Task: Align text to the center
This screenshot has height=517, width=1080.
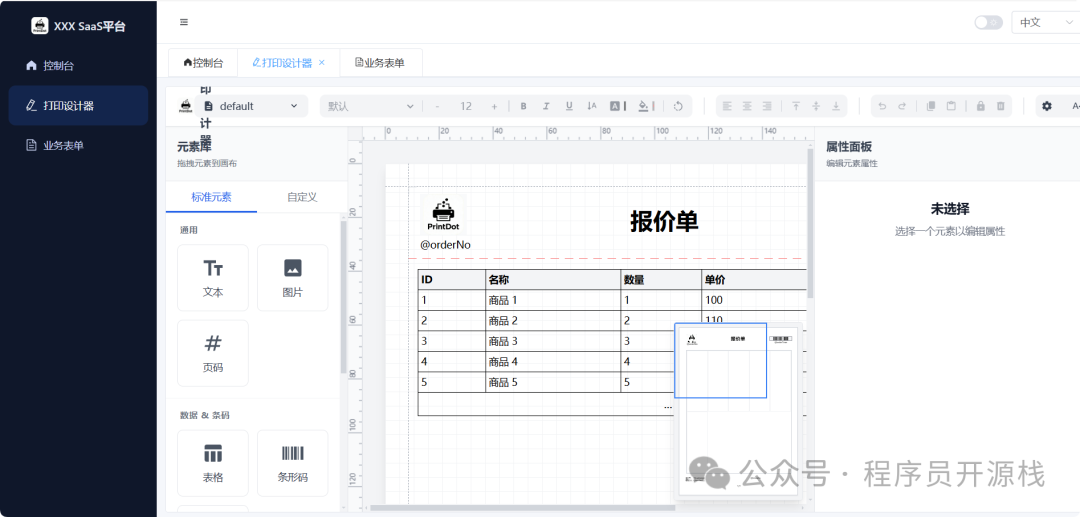Action: coord(747,106)
